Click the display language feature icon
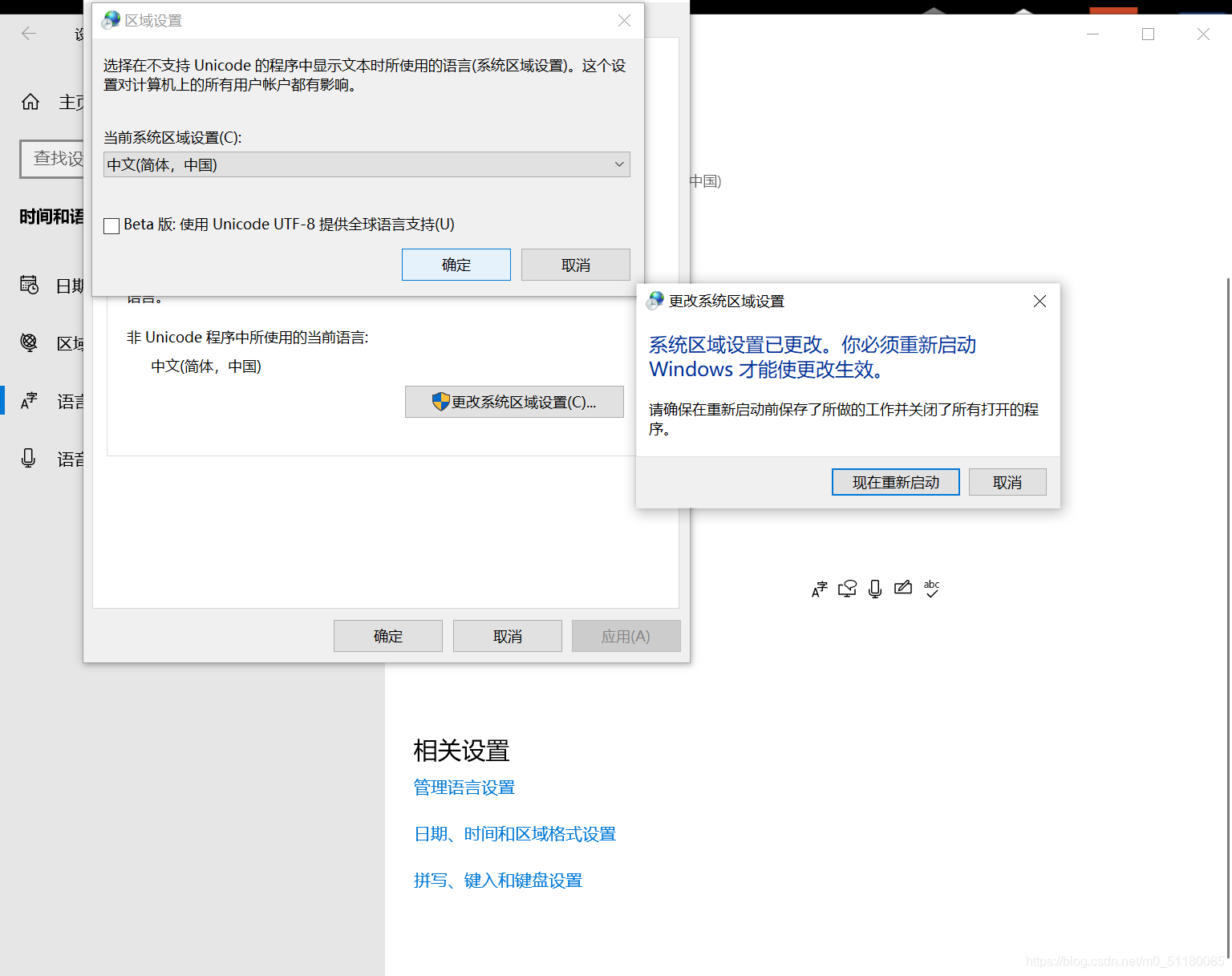This screenshot has width=1232, height=976. [x=819, y=589]
